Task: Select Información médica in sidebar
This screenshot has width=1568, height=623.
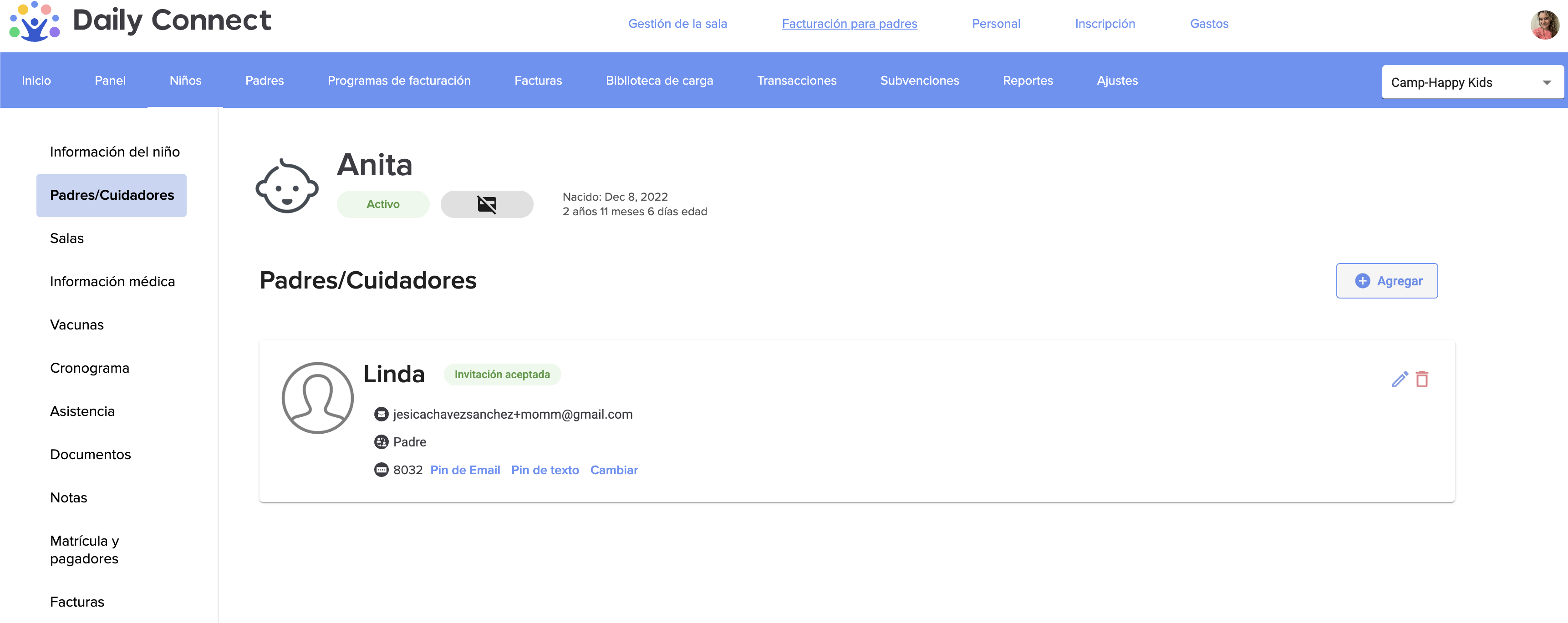Action: [x=112, y=281]
